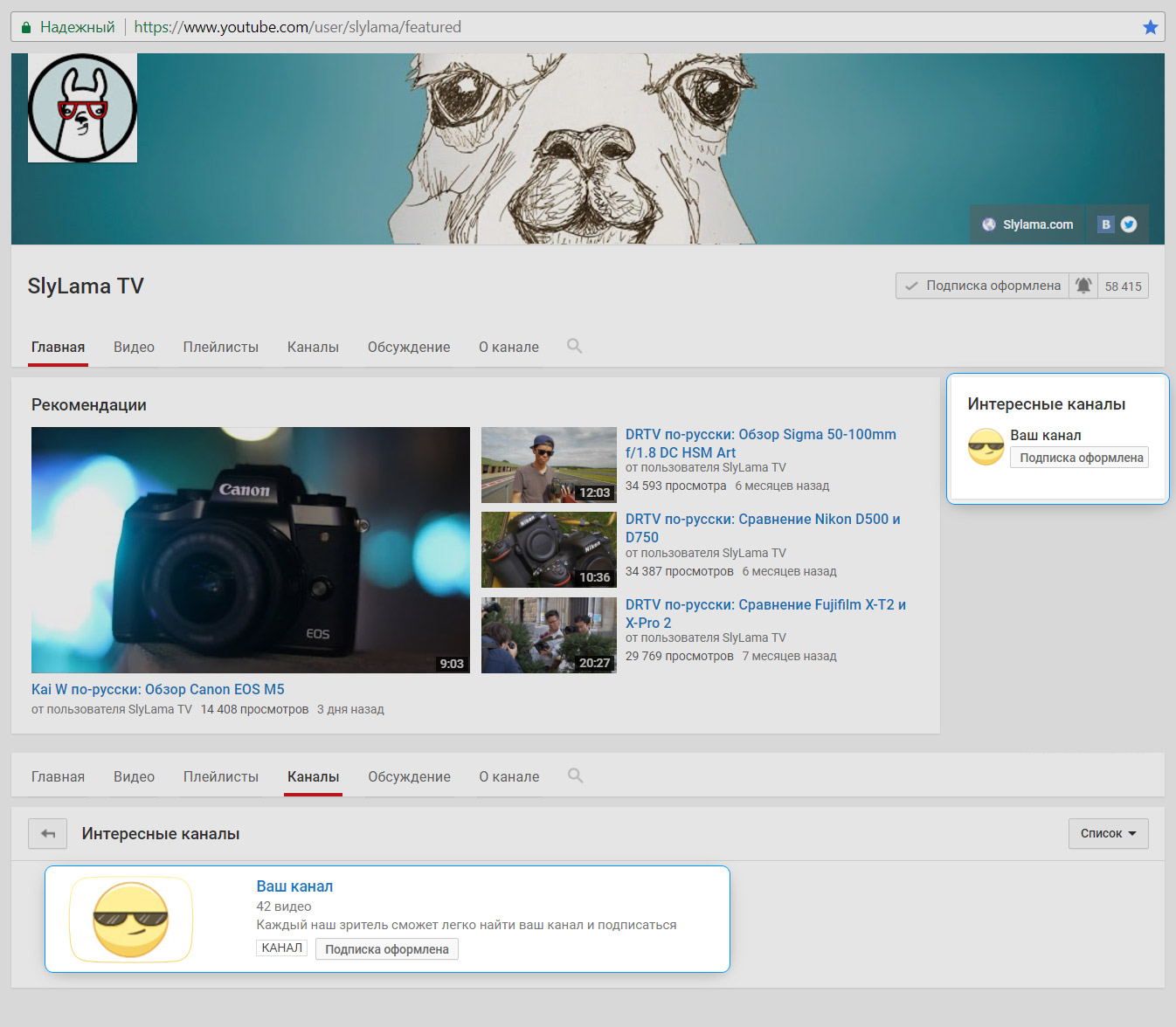This screenshot has height=1027, width=1176.
Task: Open the Kai W Canon EOS M5 review link
Action: (158, 689)
